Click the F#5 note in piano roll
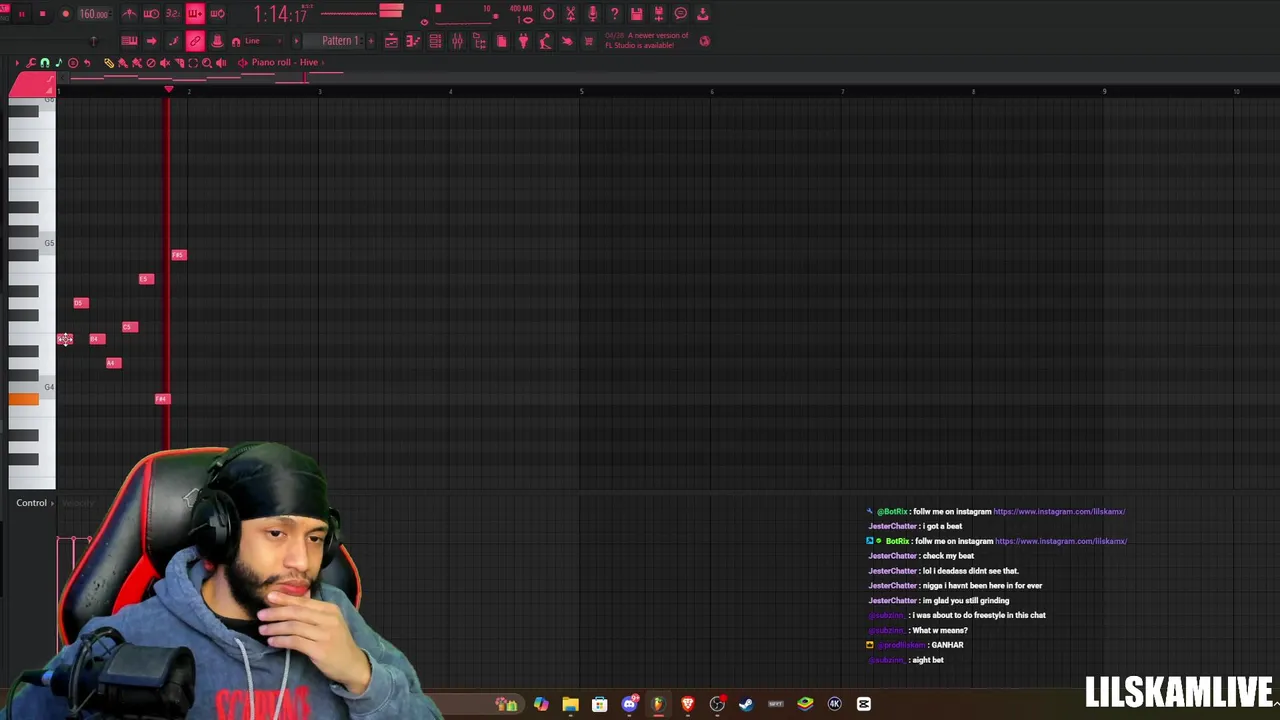The width and height of the screenshot is (1280, 720). pyautogui.click(x=178, y=255)
